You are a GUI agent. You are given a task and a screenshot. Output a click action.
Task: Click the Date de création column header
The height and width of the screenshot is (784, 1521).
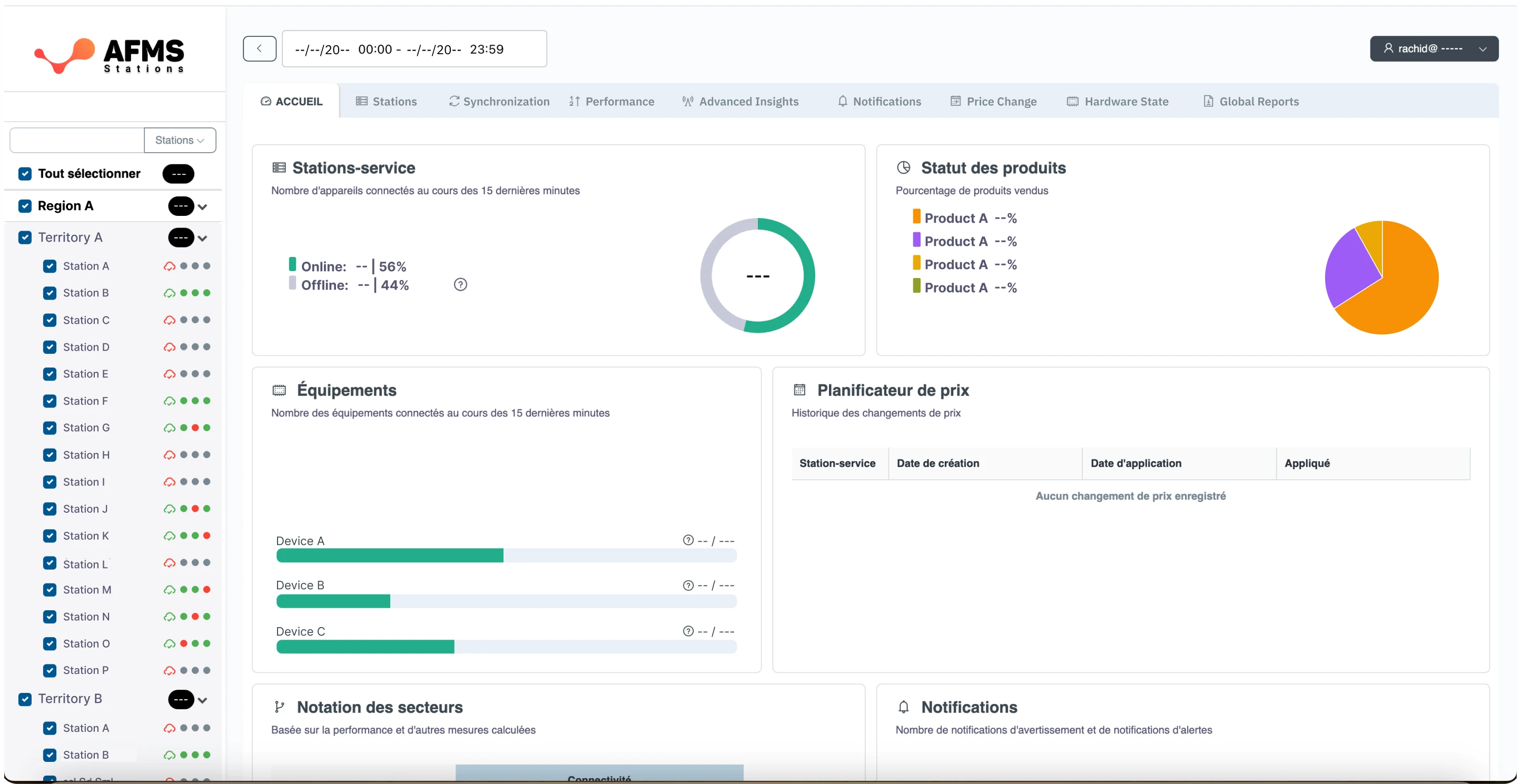click(x=937, y=463)
